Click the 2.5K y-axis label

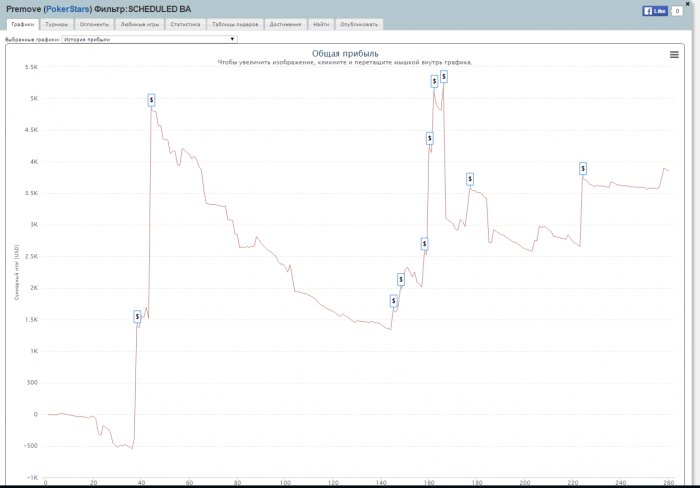click(x=31, y=257)
